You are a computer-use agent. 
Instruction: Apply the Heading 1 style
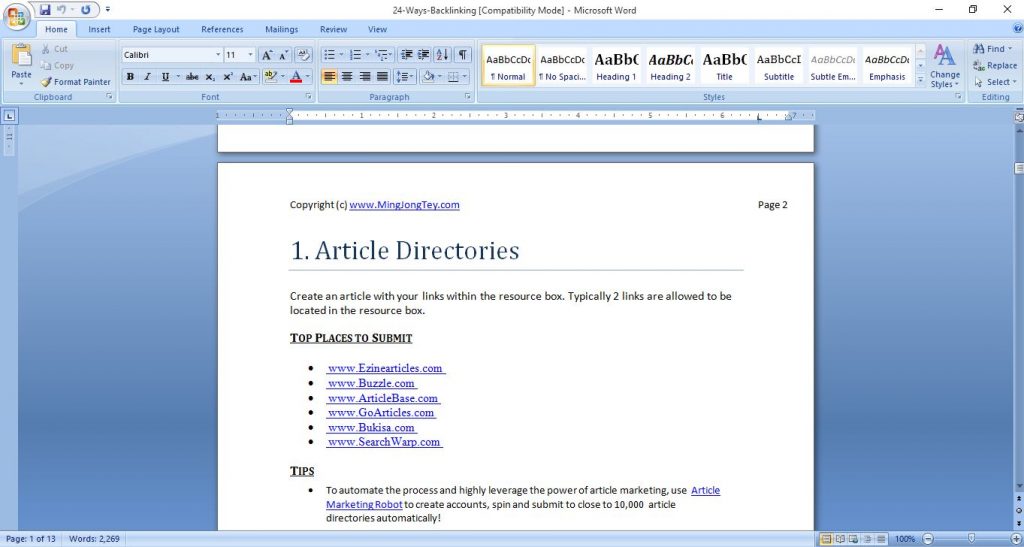click(x=616, y=65)
